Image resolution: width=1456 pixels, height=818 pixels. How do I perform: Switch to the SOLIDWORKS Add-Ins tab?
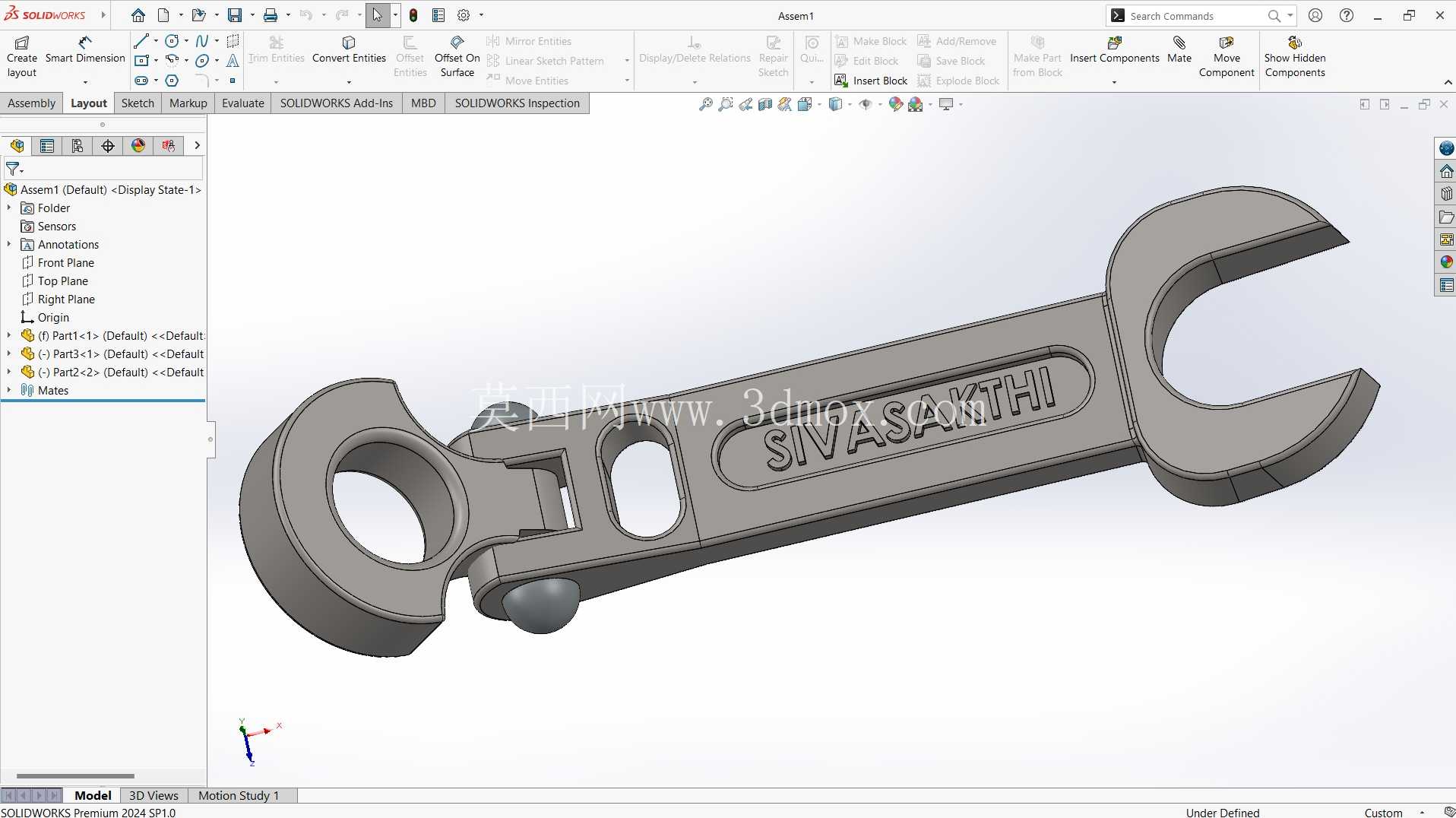click(337, 103)
